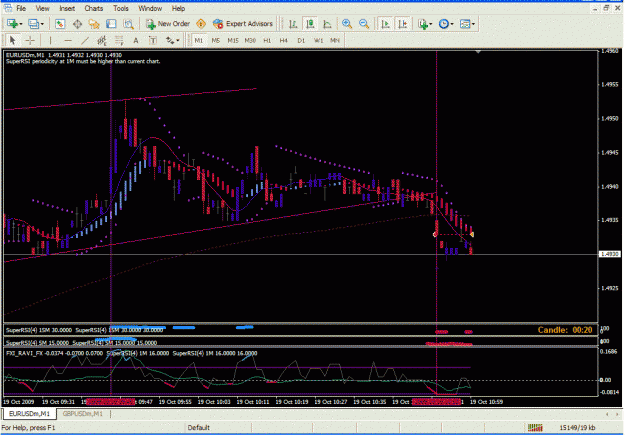This screenshot has height=435, width=625.
Task: Select the Crosshair tool
Action: click(30, 40)
